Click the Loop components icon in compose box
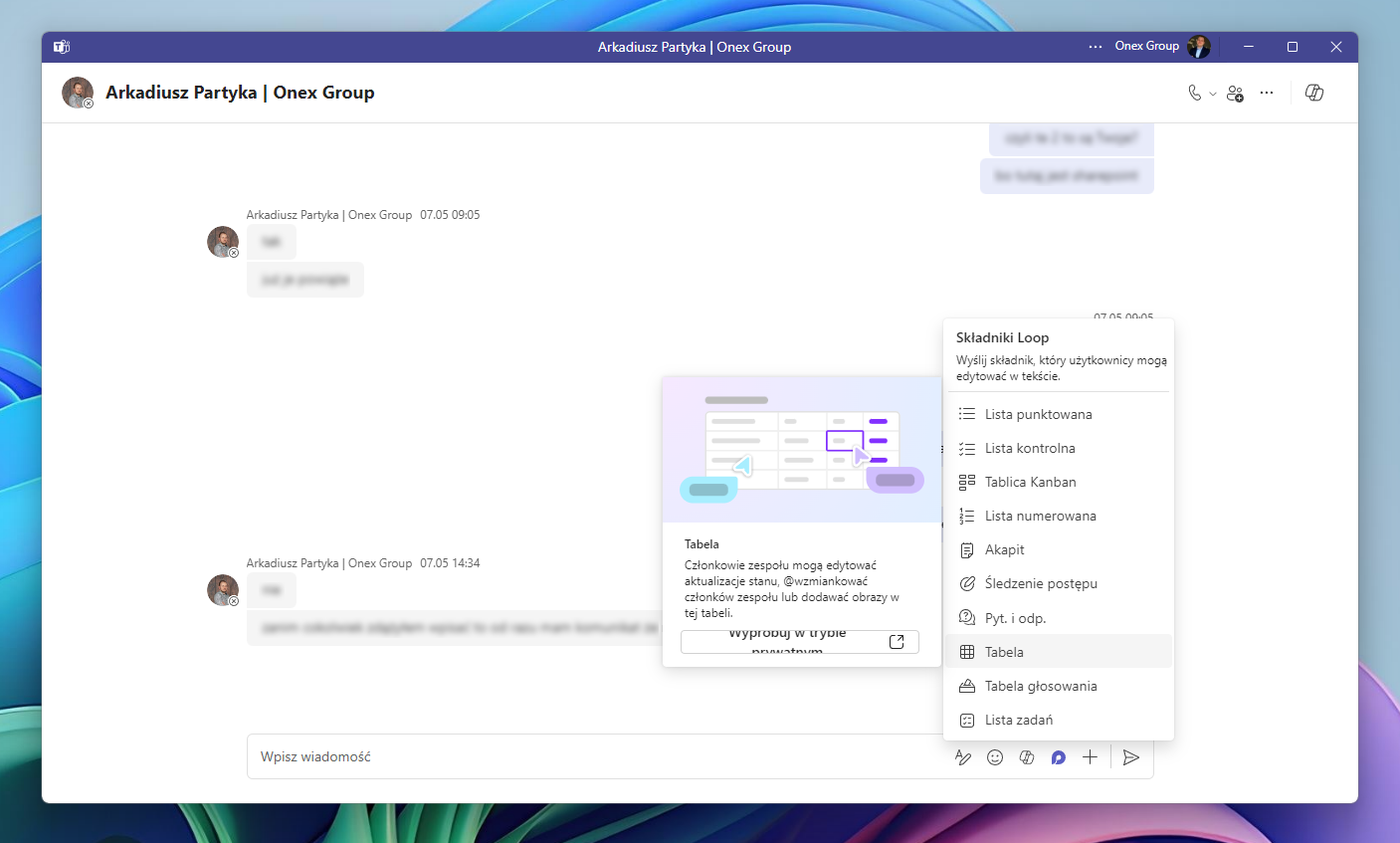The height and width of the screenshot is (843, 1400). point(1059,757)
